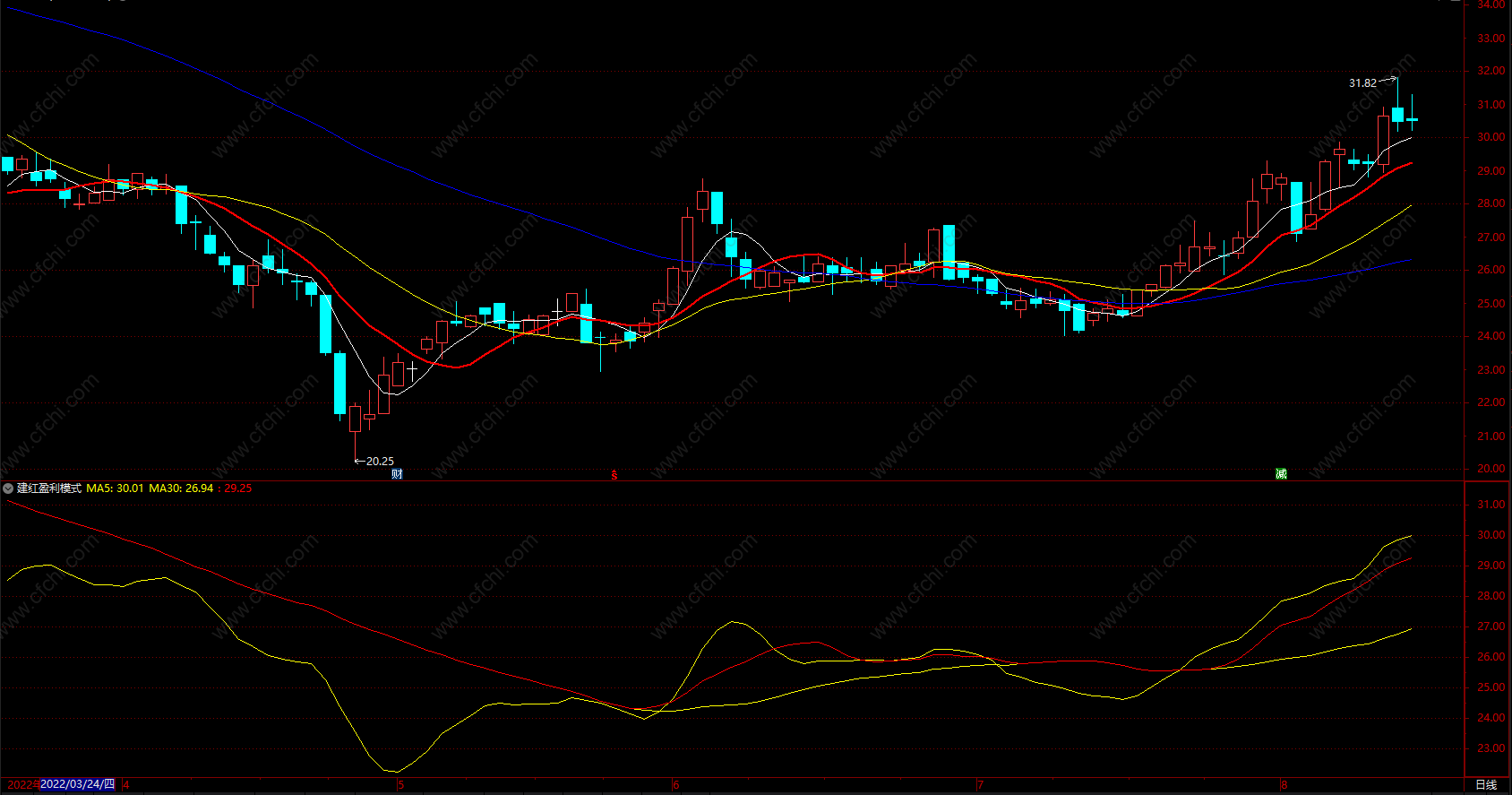
Task: Click month 7 marker on time axis
Action: [x=981, y=785]
